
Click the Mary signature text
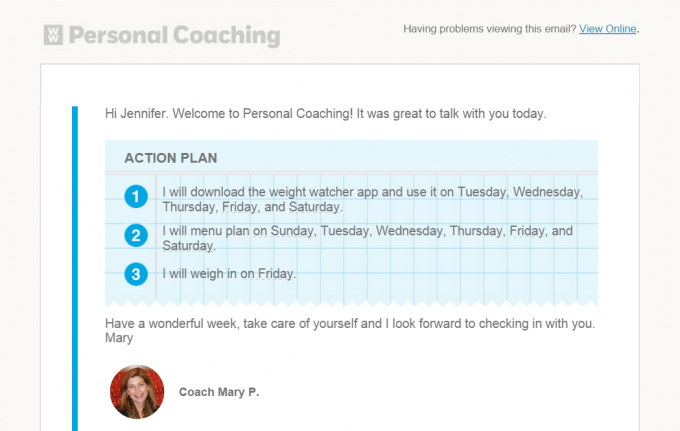point(119,338)
